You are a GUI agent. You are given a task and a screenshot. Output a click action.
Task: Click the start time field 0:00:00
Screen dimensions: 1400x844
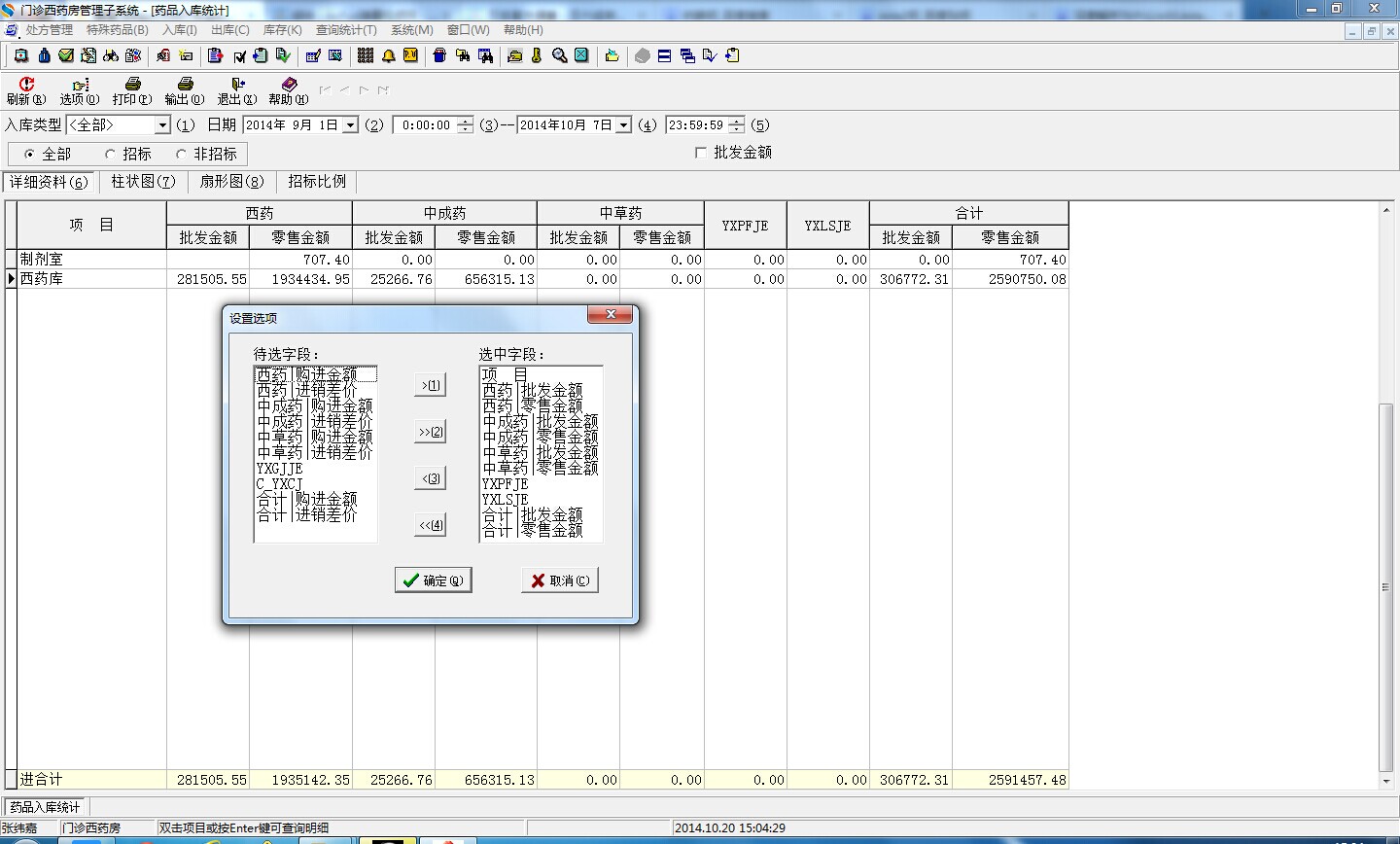point(426,125)
